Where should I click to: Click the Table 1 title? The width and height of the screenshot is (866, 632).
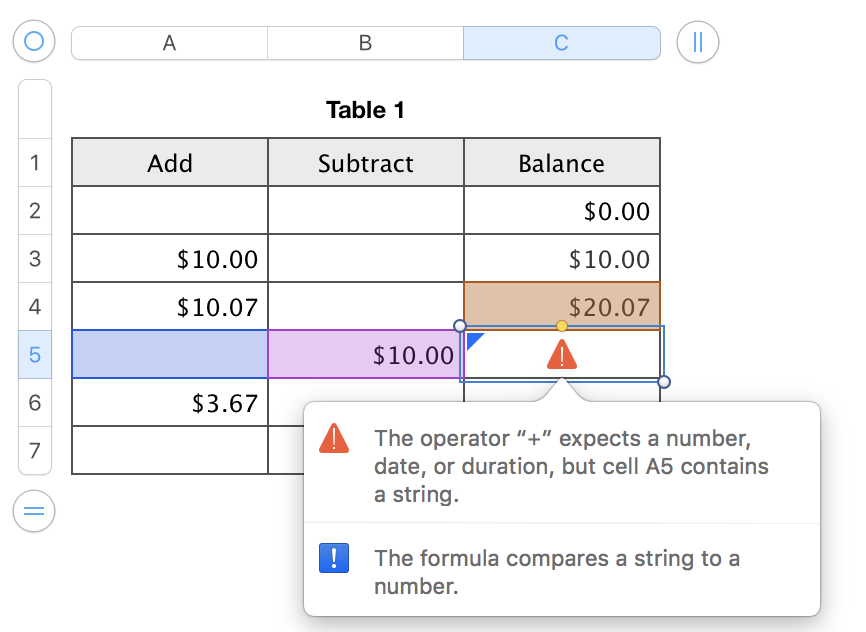click(x=365, y=110)
